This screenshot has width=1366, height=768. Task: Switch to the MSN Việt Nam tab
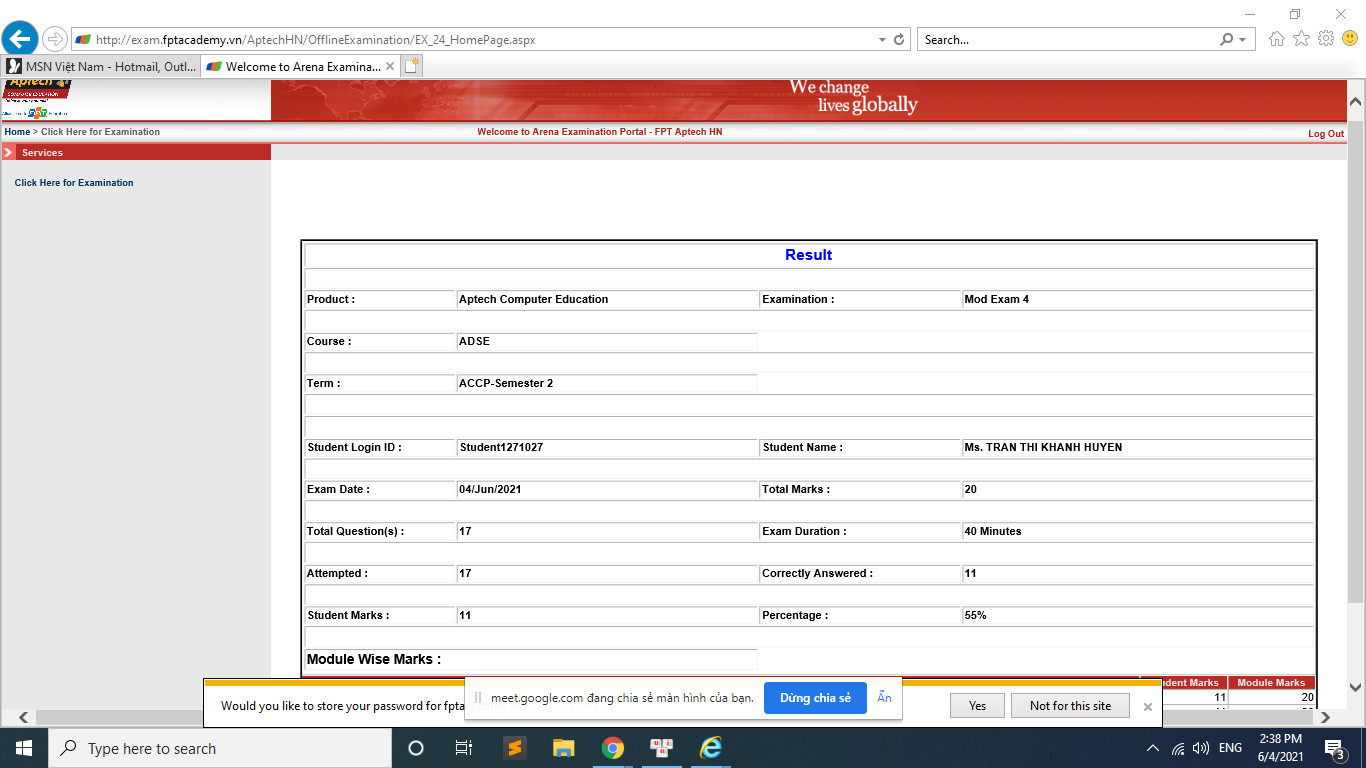pyautogui.click(x=100, y=66)
